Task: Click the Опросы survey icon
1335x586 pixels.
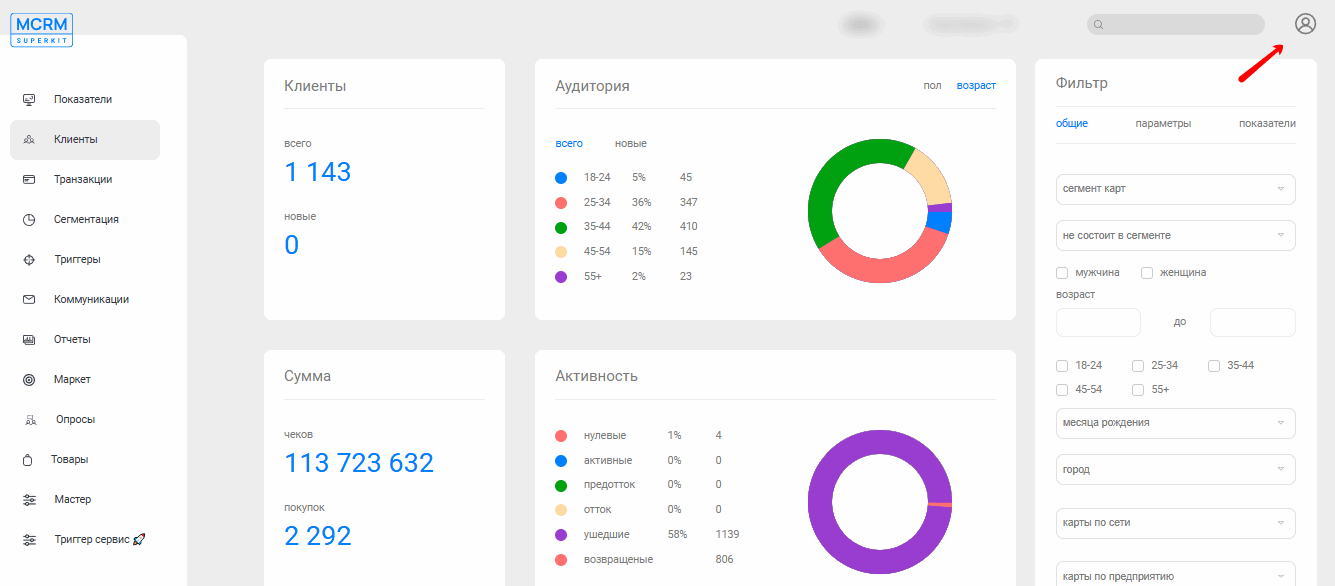Action: [x=31, y=420]
